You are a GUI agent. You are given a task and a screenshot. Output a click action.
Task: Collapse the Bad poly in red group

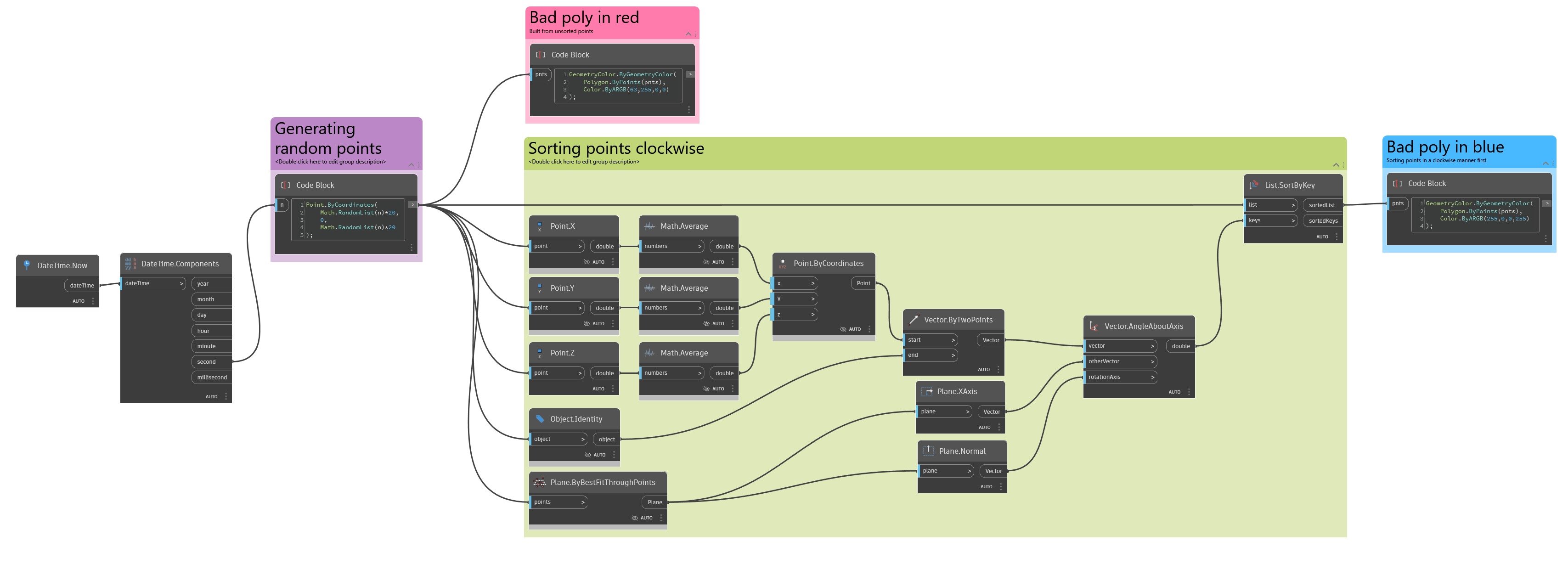coord(688,34)
